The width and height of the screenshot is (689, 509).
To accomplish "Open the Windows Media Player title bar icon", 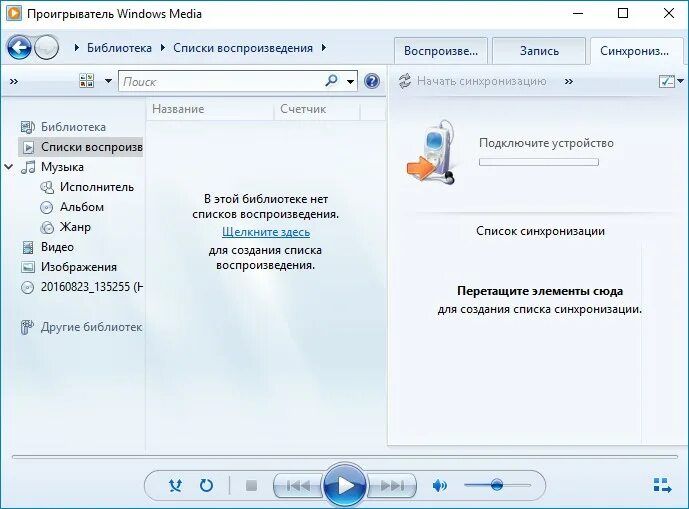I will (14, 13).
